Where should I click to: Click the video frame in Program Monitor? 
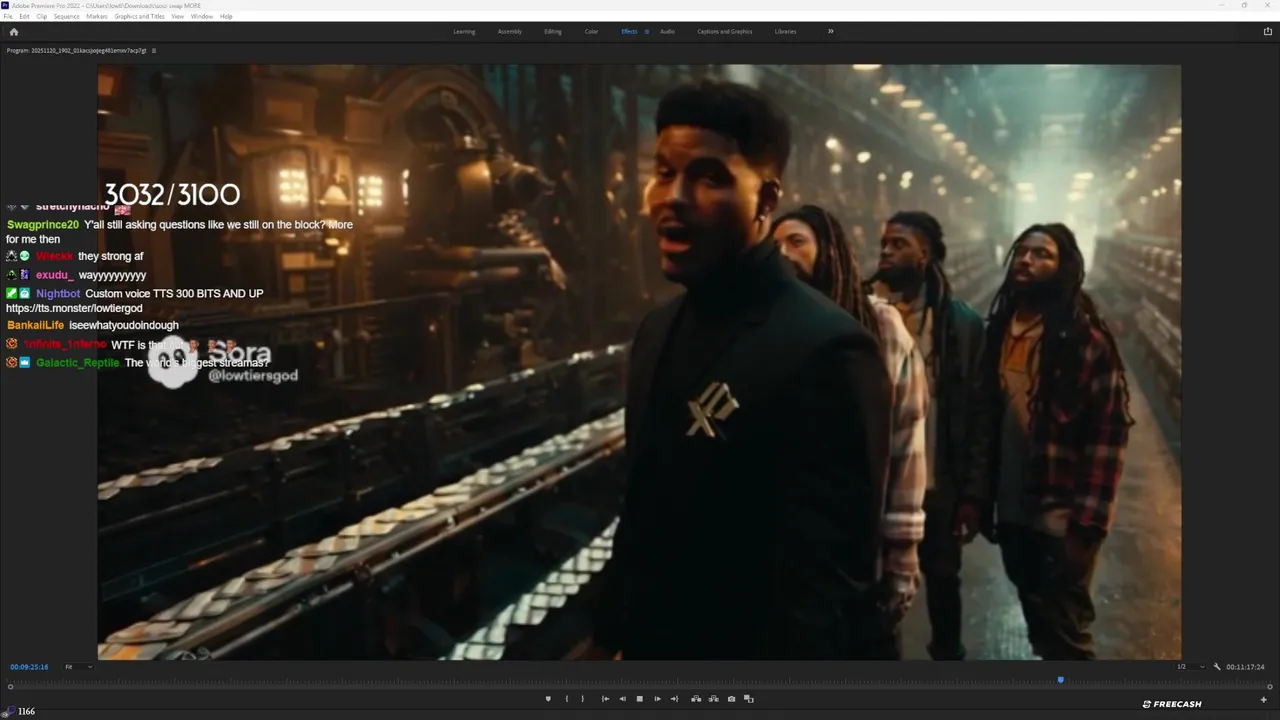pos(639,362)
